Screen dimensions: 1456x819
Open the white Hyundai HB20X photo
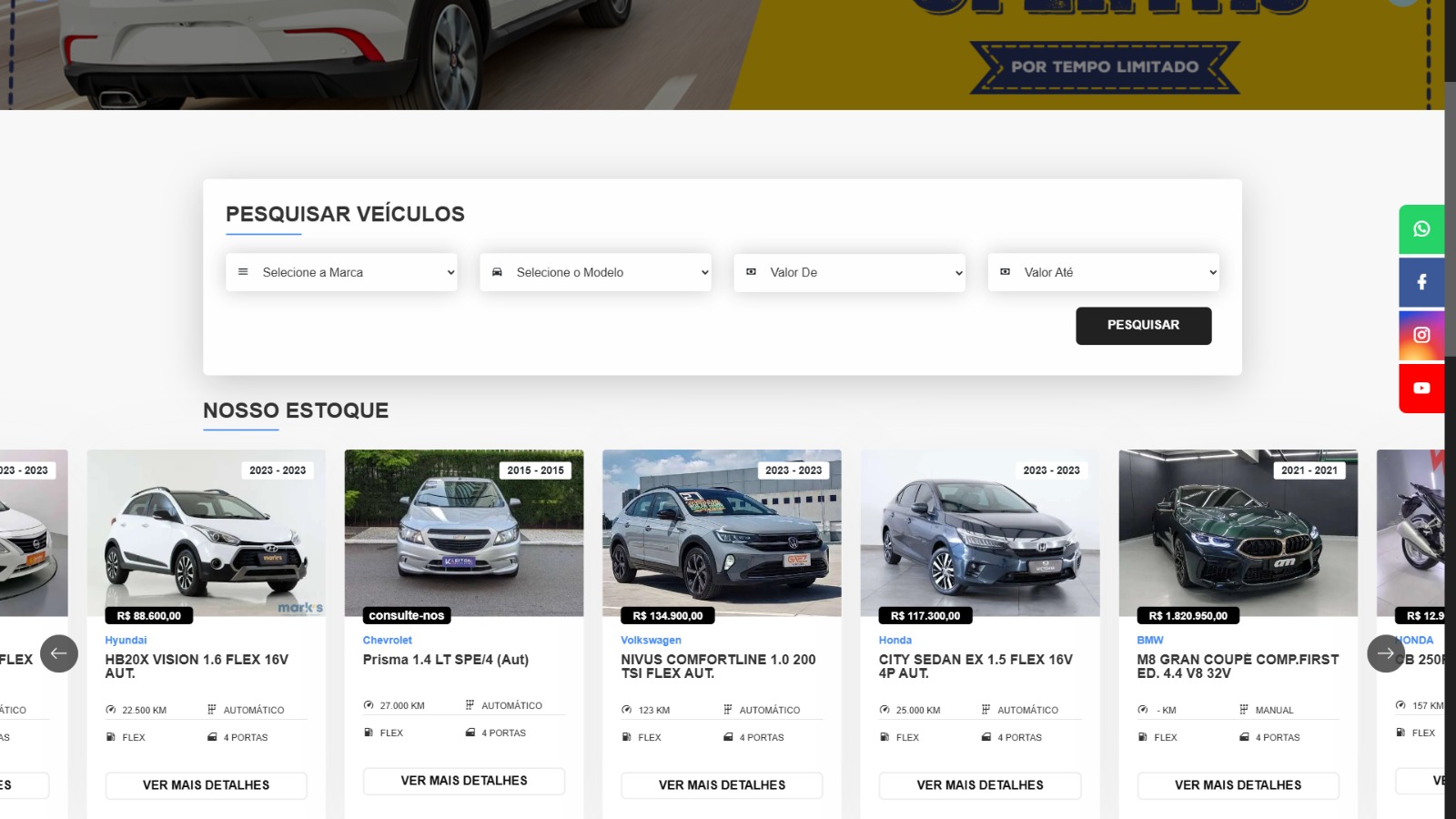coord(207,532)
